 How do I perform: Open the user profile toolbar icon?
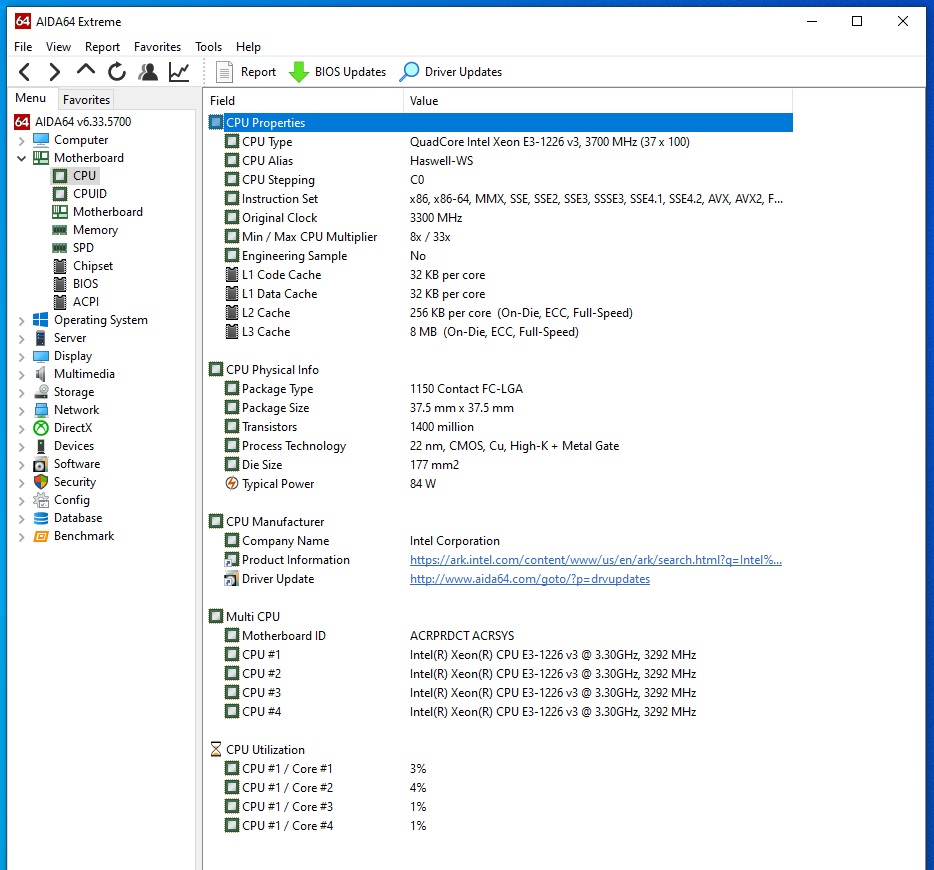(148, 72)
